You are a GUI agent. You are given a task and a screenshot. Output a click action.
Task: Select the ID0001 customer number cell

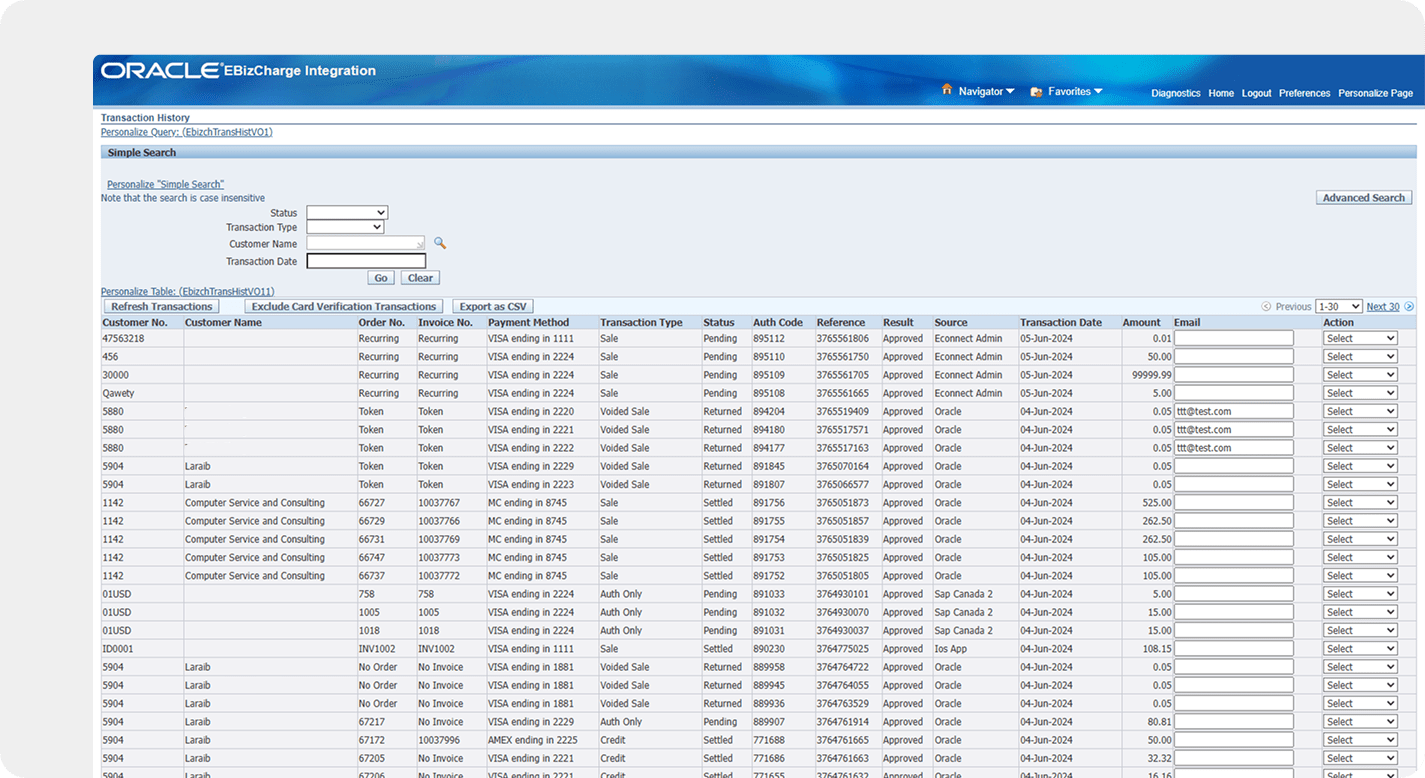117,649
